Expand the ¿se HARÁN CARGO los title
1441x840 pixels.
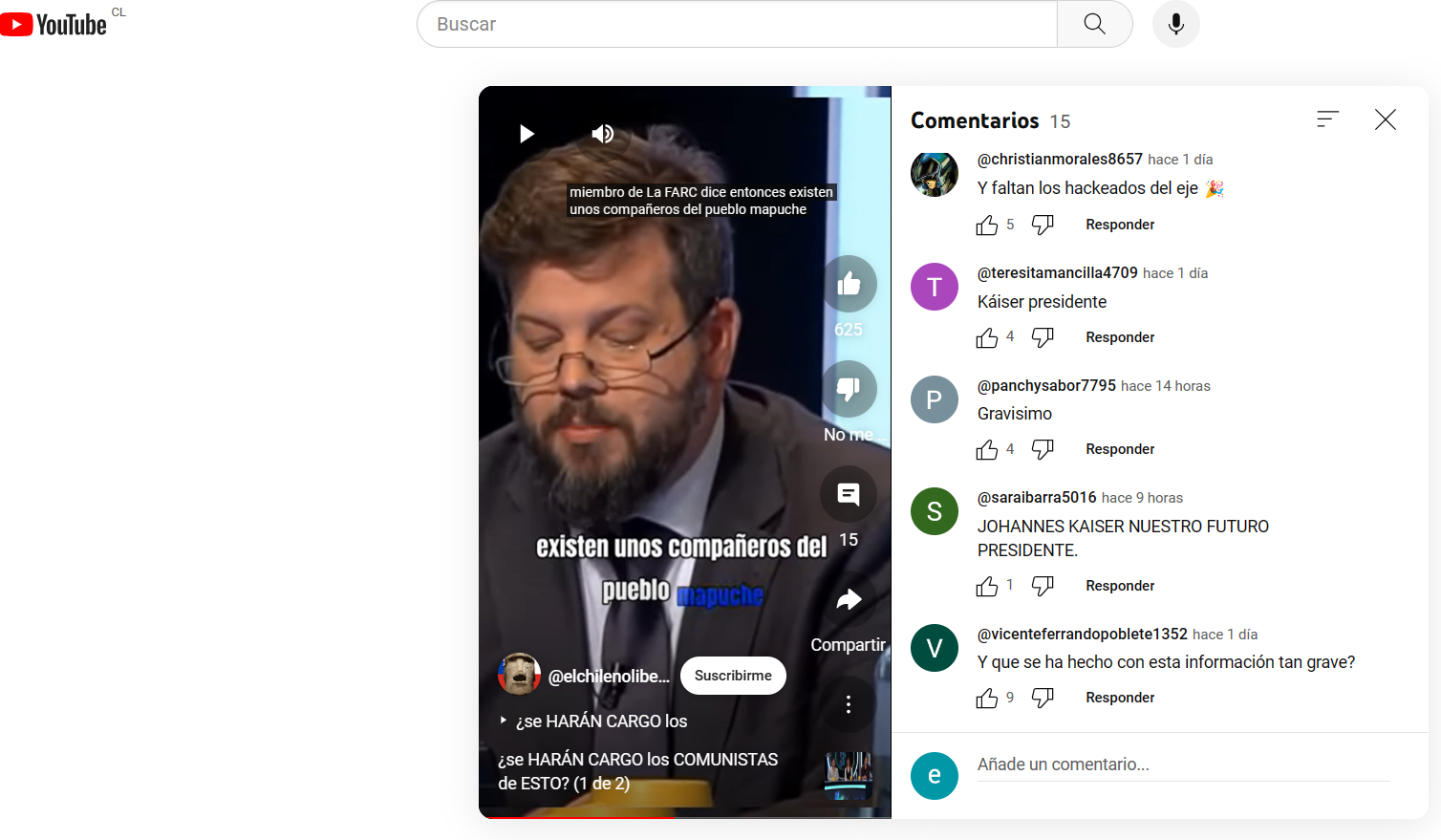click(594, 722)
